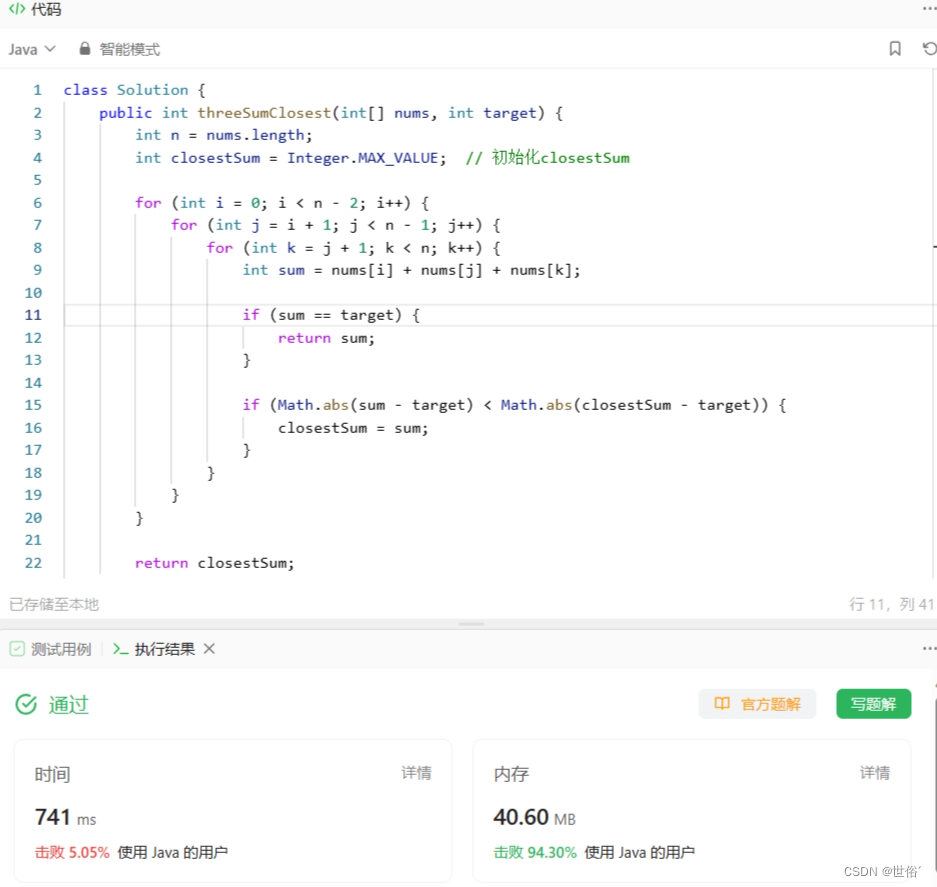
Task: Click the 代码 panel title
Action: 47,9
